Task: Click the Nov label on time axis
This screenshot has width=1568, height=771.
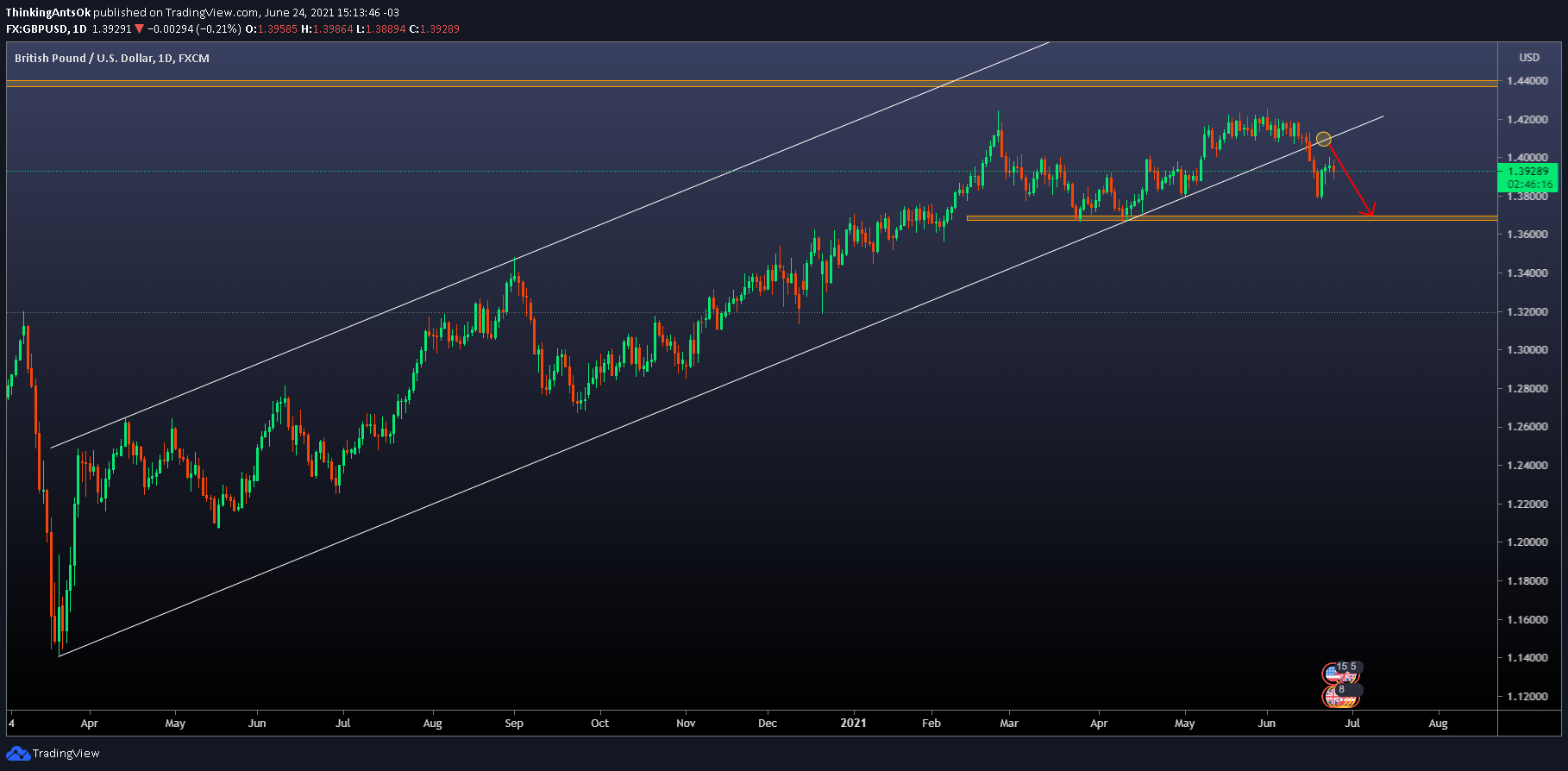Action: tap(686, 724)
